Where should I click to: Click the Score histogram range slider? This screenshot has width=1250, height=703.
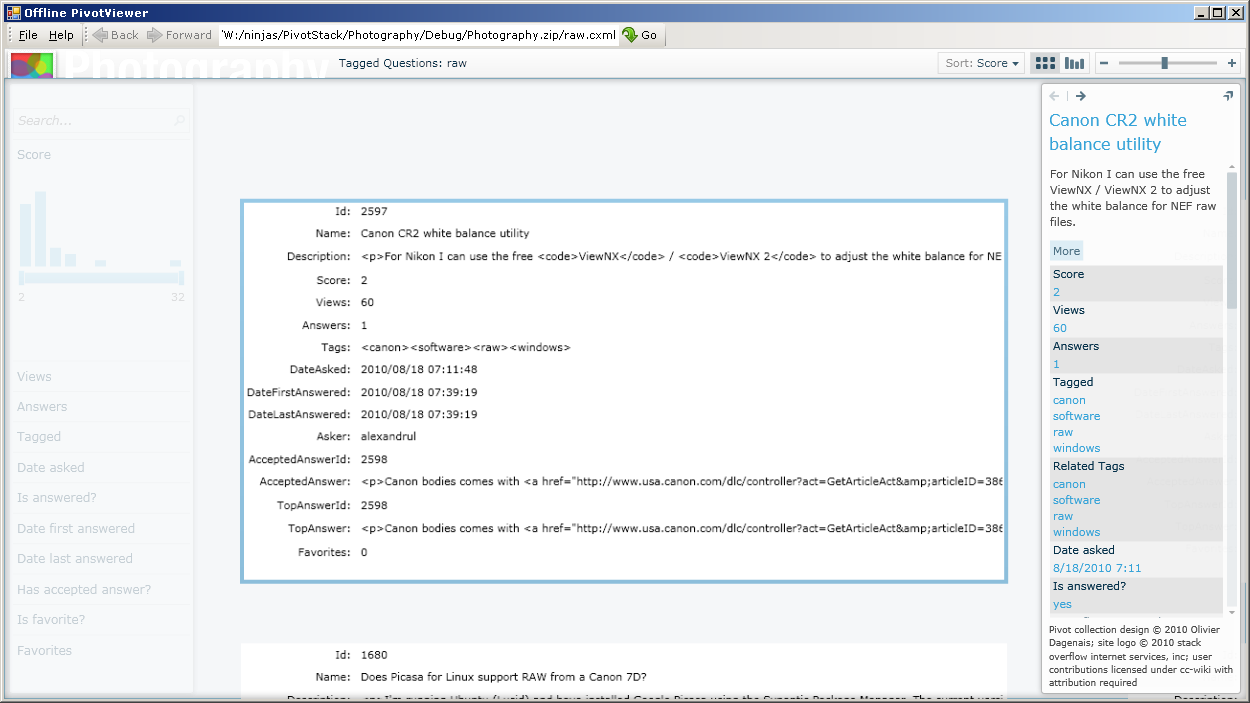click(100, 277)
